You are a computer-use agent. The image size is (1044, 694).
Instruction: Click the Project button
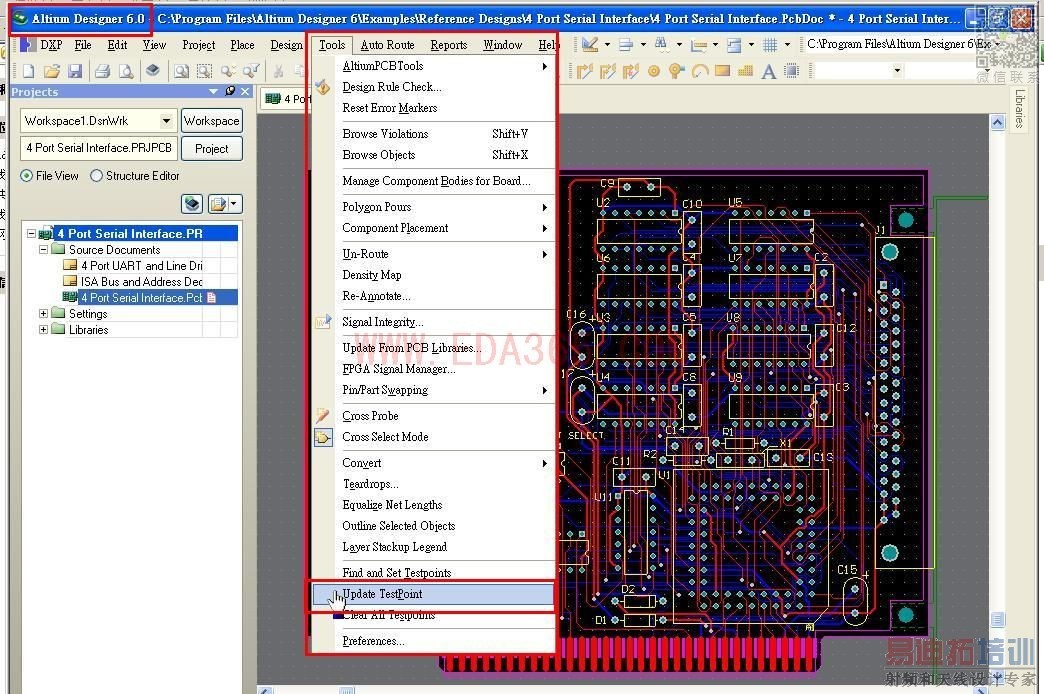pyautogui.click(x=211, y=148)
